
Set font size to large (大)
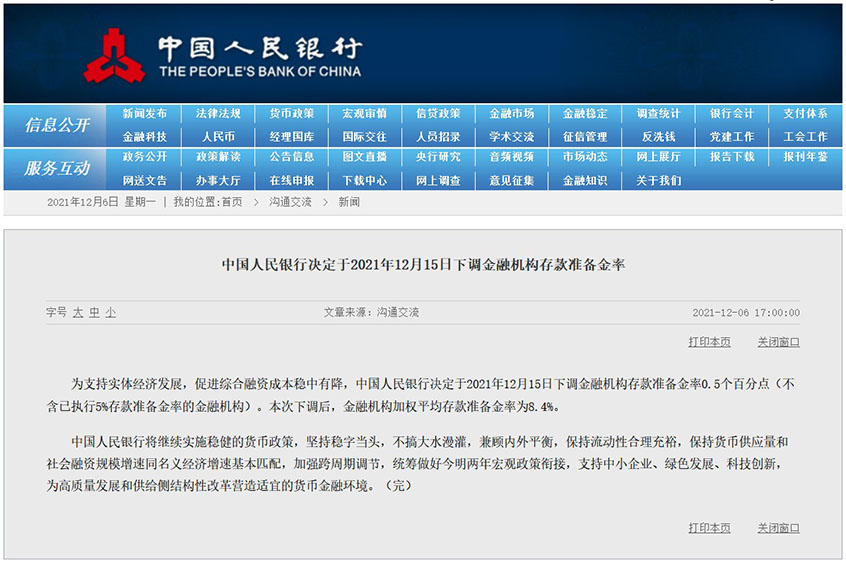pyautogui.click(x=78, y=312)
